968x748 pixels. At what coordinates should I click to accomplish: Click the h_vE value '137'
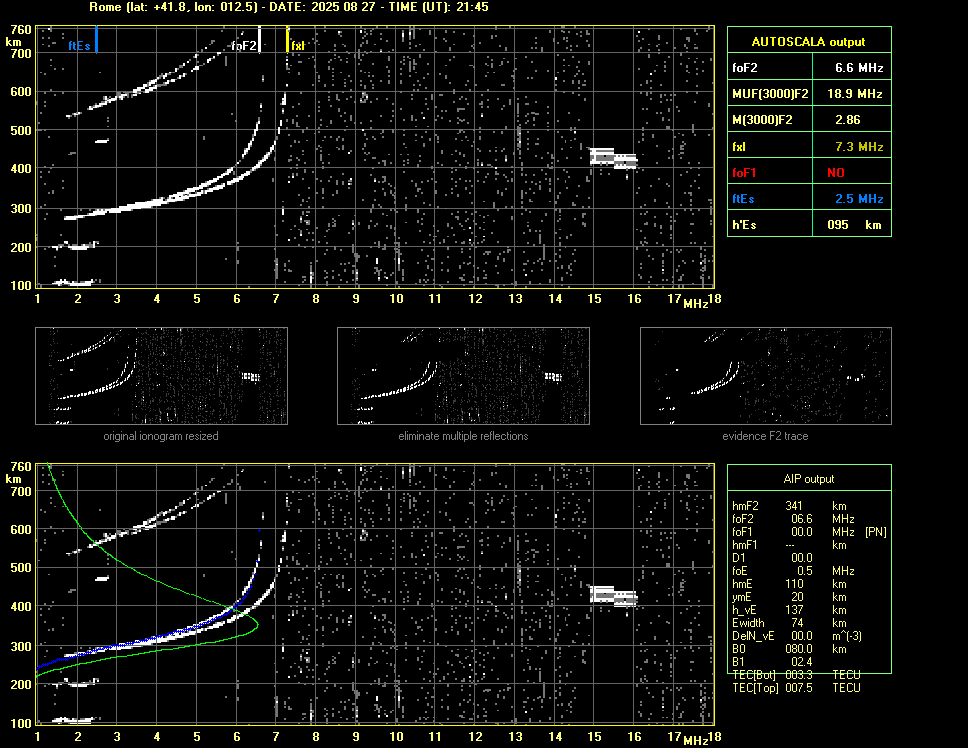coord(794,610)
